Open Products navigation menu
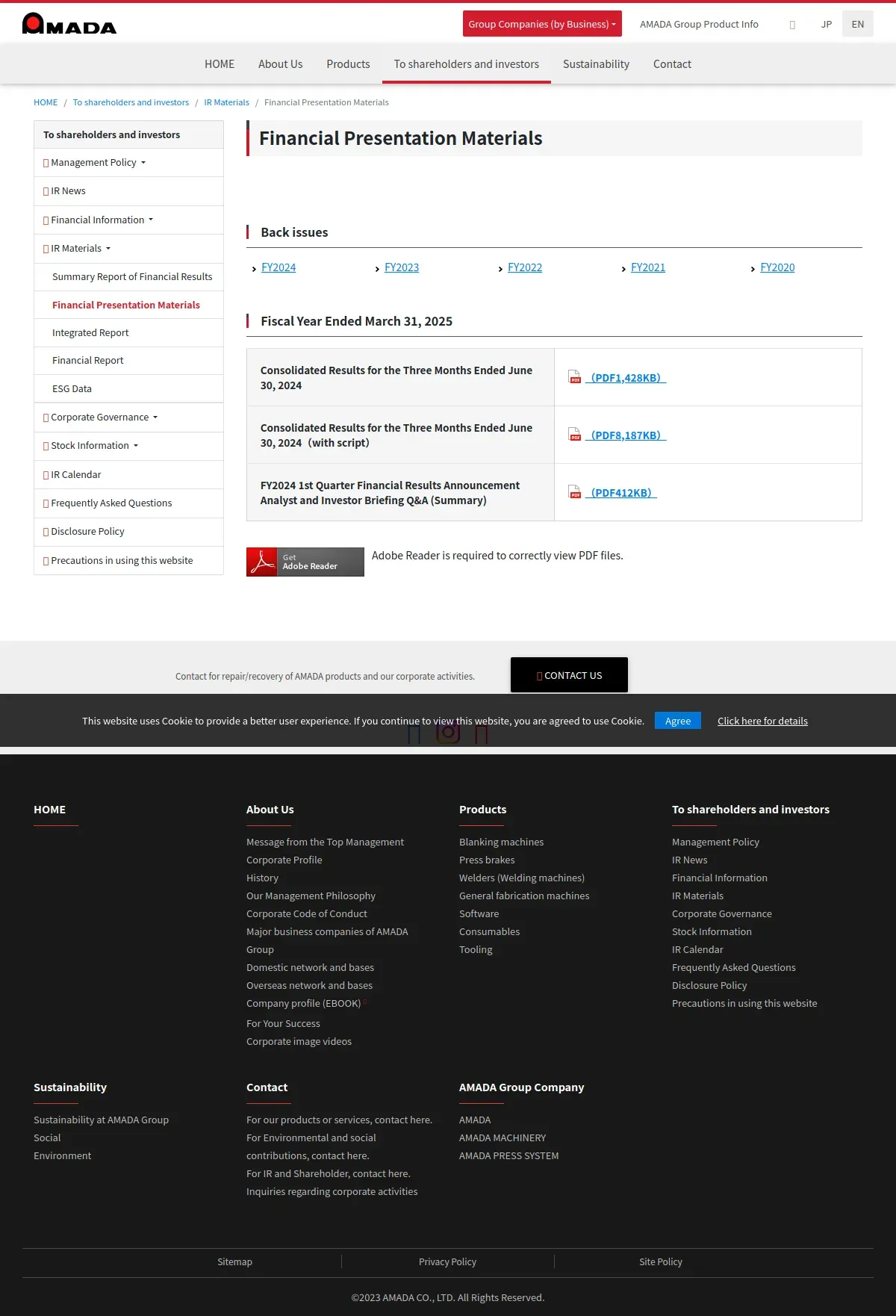Screen dimensions: 896x1316 (348, 64)
